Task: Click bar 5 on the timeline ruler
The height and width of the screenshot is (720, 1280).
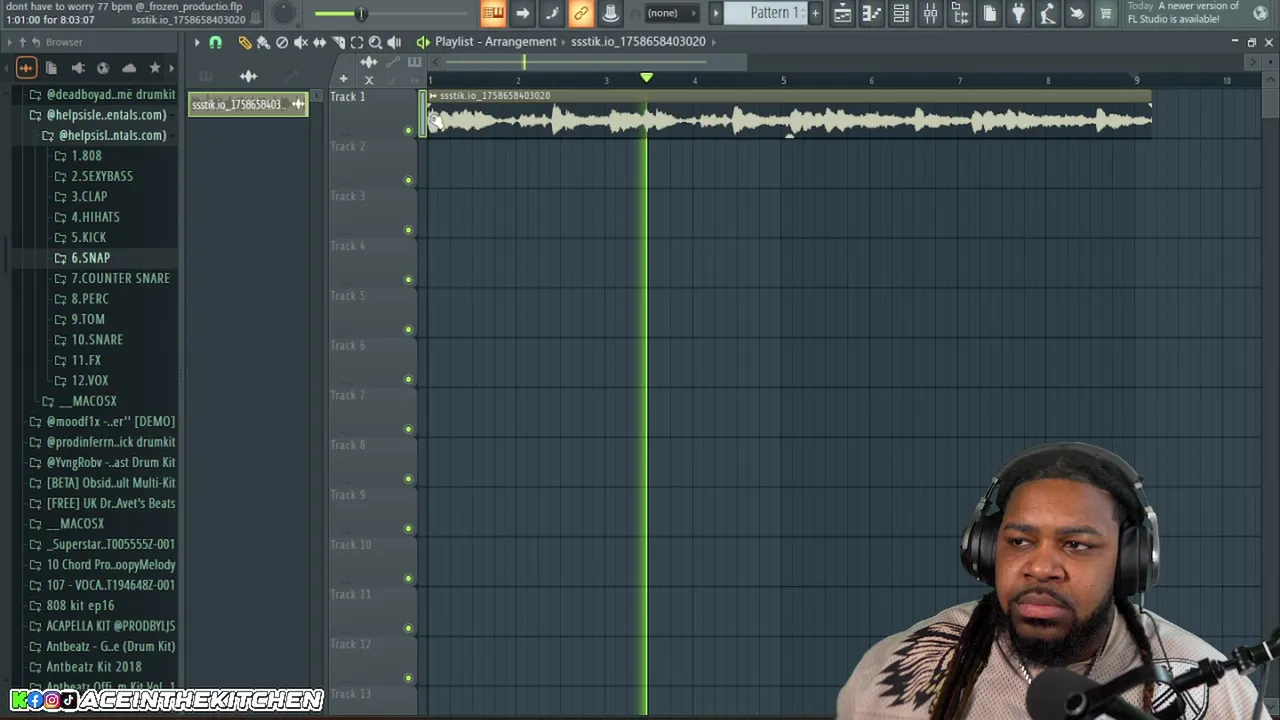Action: [x=783, y=80]
